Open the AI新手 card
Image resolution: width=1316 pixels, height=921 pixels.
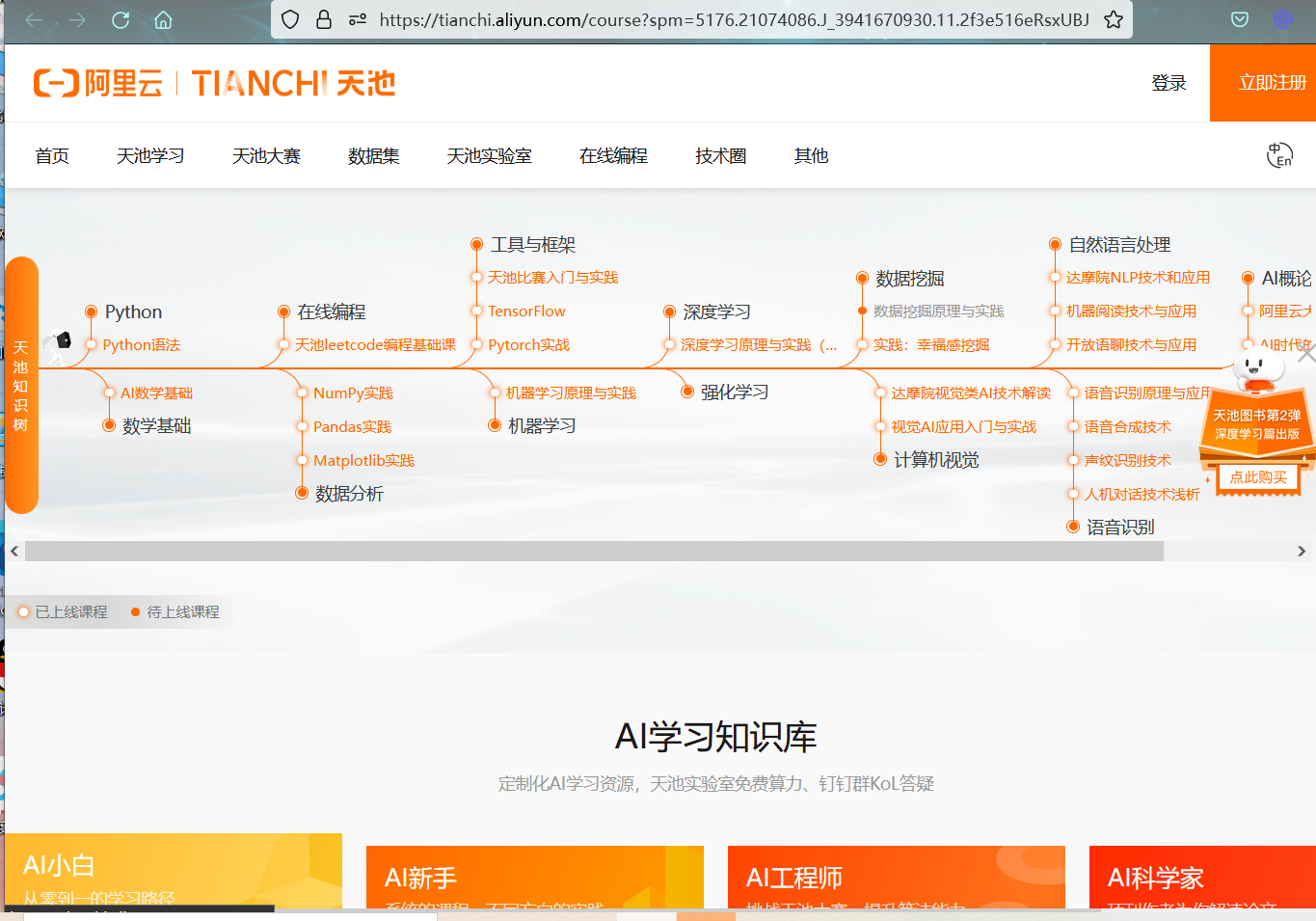[x=535, y=878]
